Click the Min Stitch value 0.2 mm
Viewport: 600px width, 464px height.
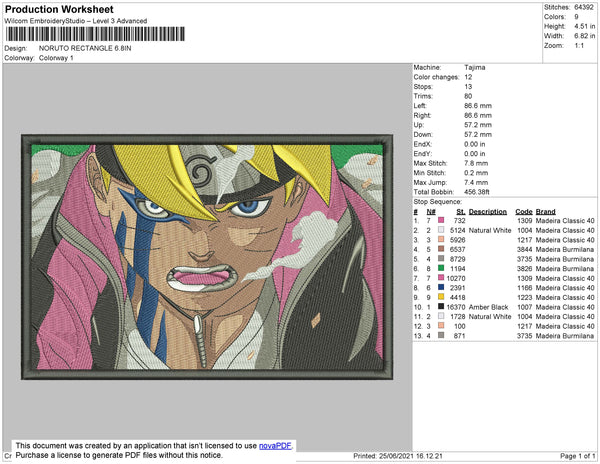coord(476,173)
